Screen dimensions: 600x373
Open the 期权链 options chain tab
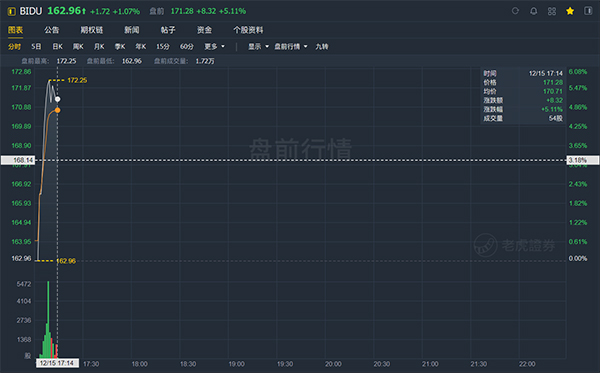(91, 30)
